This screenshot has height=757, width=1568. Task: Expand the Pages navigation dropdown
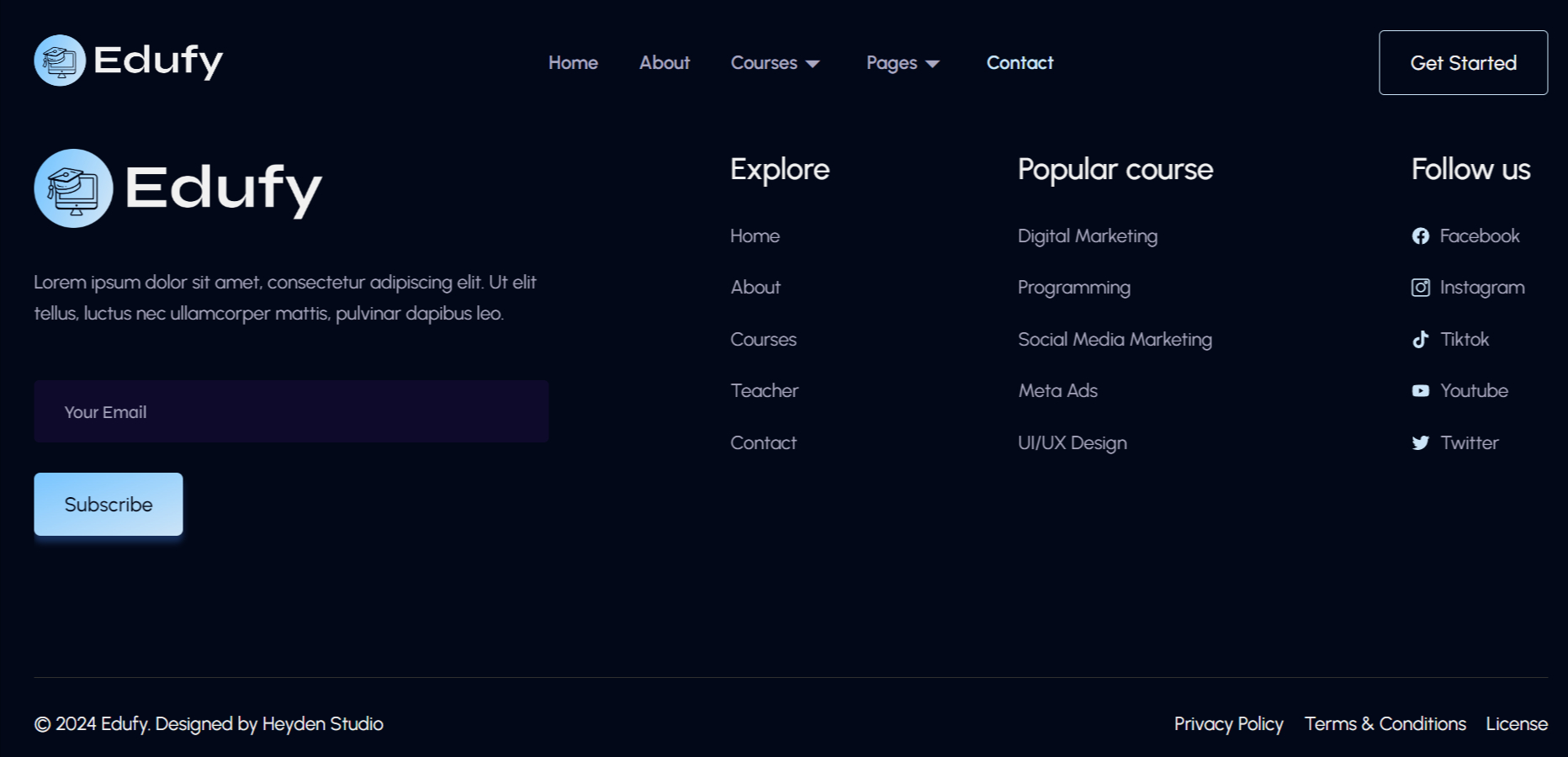902,63
